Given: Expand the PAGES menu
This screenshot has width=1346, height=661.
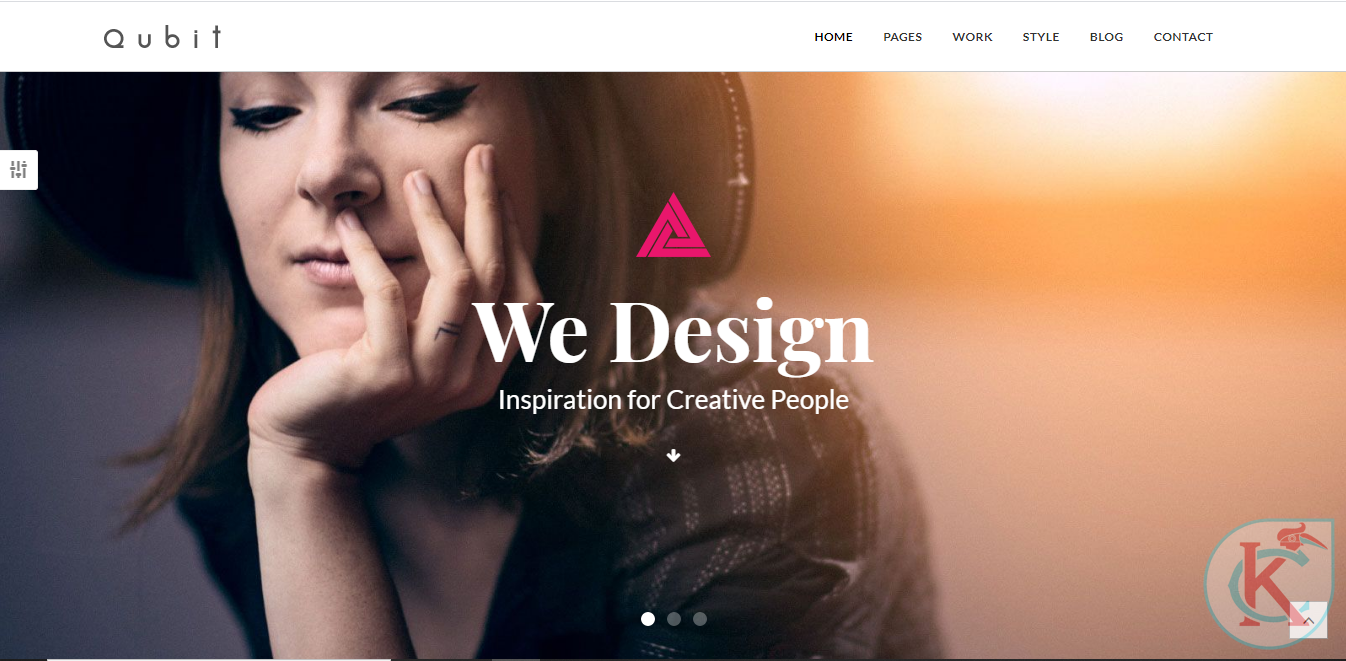Looking at the screenshot, I should click(x=902, y=37).
